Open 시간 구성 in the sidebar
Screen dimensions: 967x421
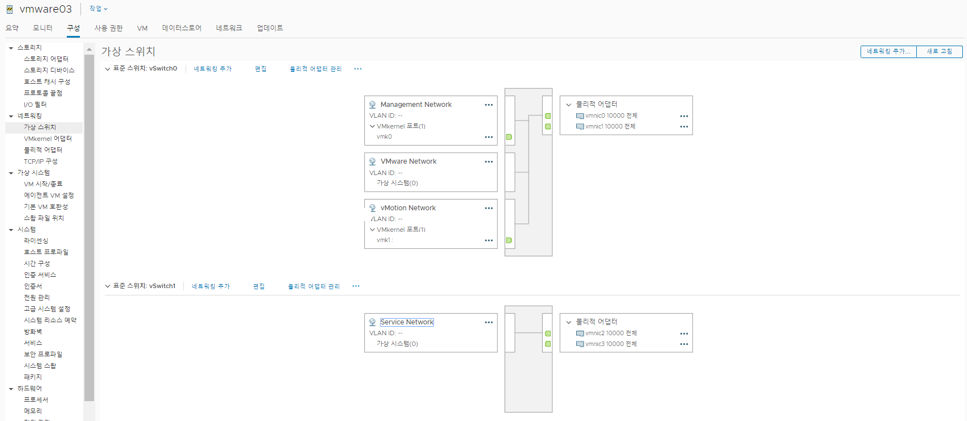(x=37, y=263)
